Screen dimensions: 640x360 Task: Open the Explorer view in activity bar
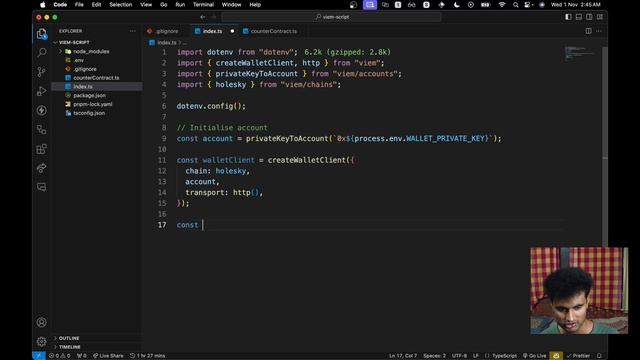[x=42, y=34]
